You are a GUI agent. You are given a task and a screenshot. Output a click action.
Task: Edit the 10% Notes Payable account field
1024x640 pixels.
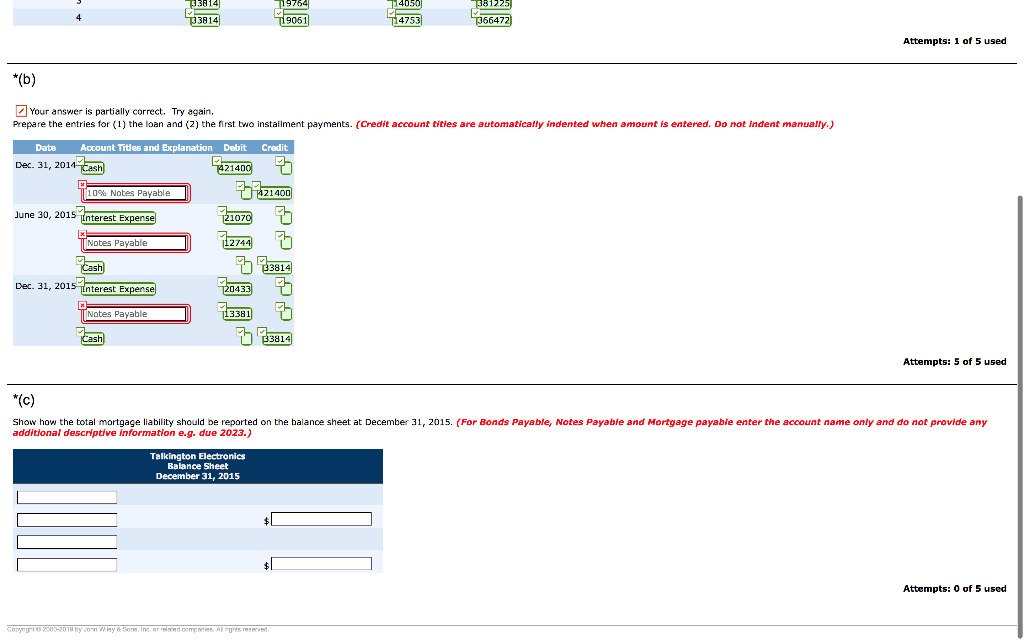coord(136,193)
